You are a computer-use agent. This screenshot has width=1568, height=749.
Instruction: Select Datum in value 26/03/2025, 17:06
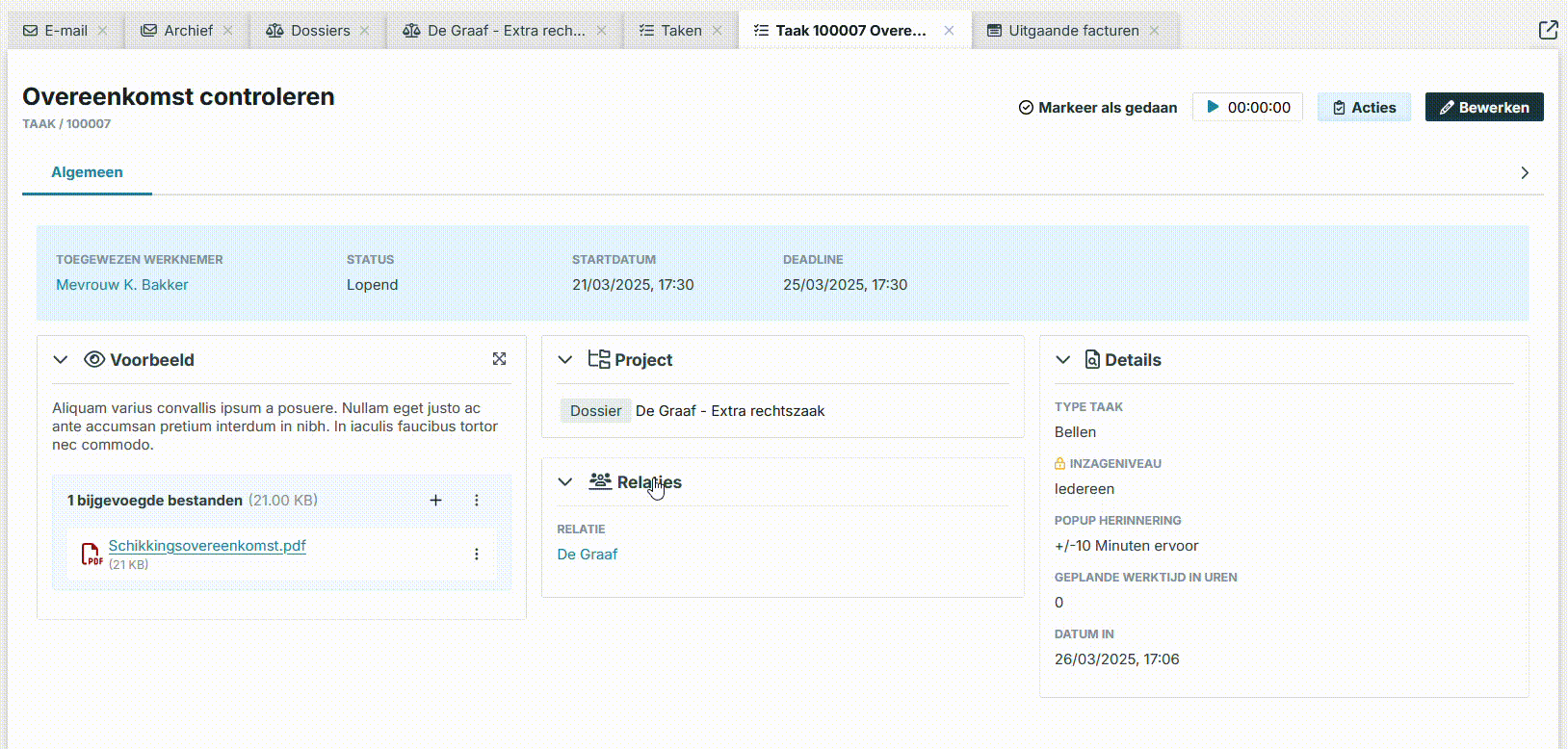tap(1117, 659)
